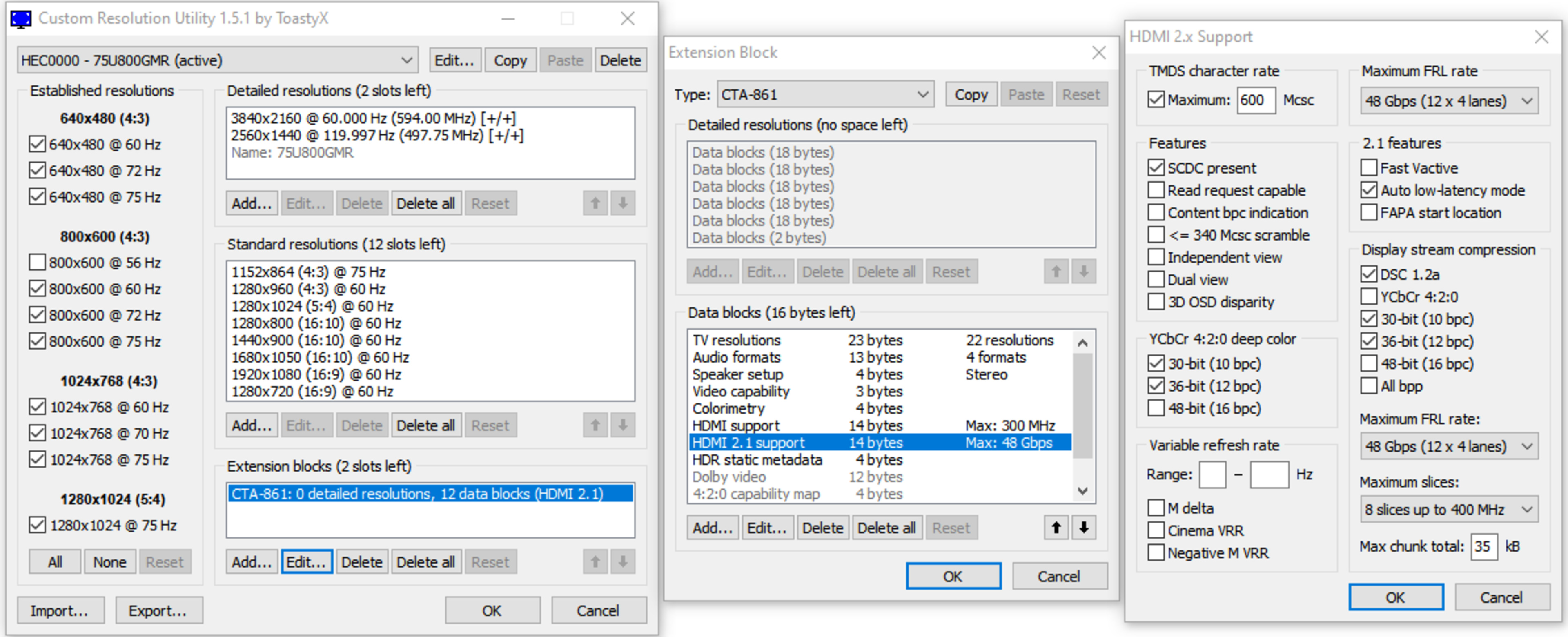Click scroll-down arrow in Data blocks list
Image resolution: width=1568 pixels, height=637 pixels.
coord(1082,491)
